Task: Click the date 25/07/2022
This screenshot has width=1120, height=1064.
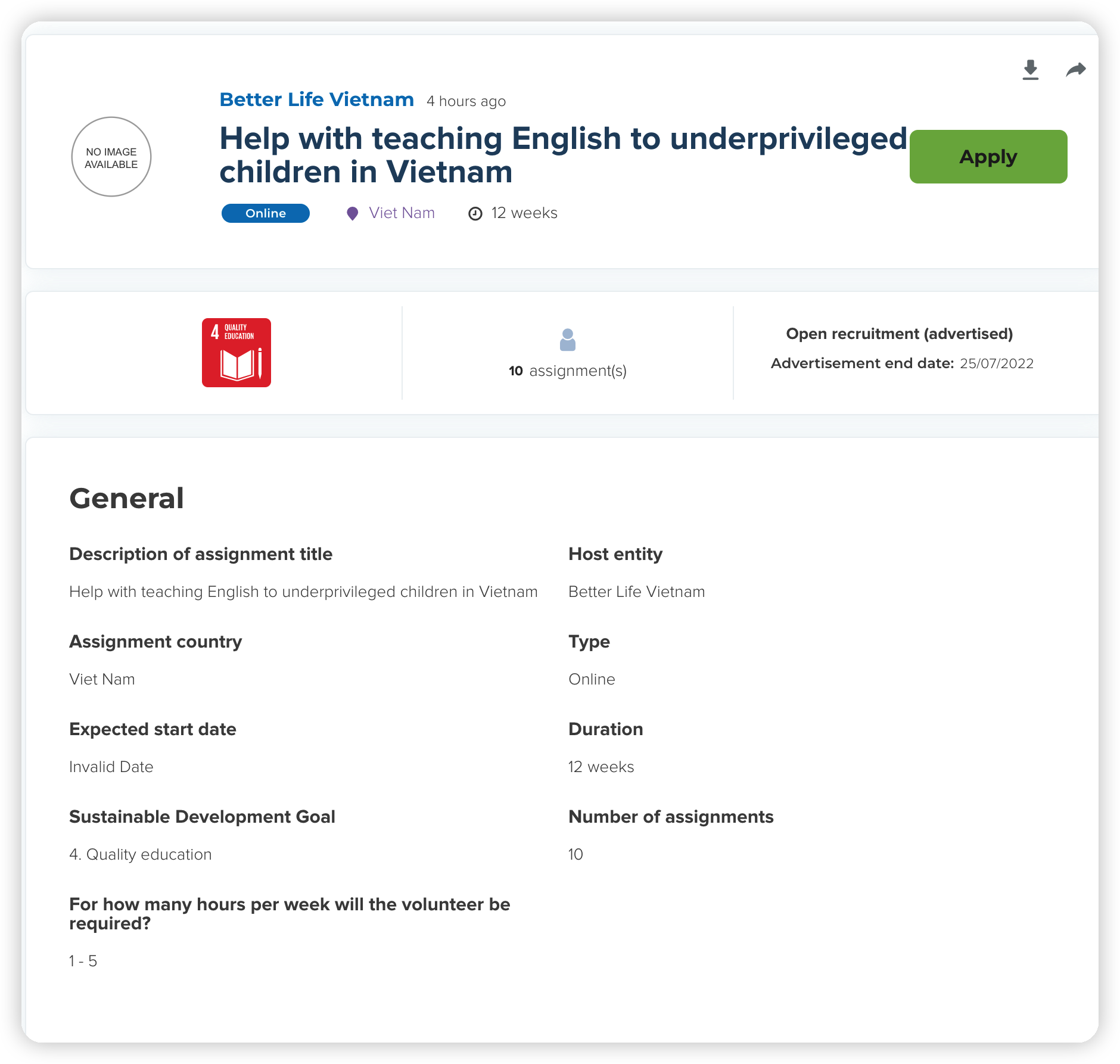Action: coord(997,363)
